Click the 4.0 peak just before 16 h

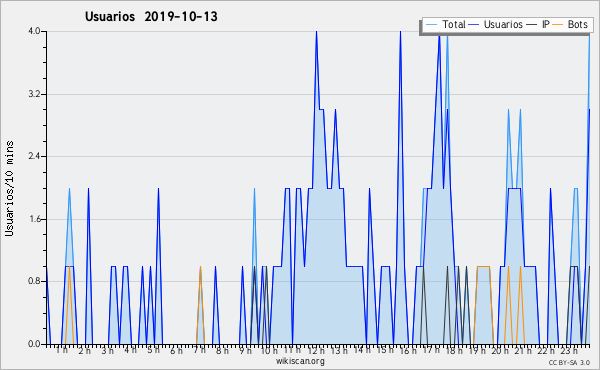[400, 32]
